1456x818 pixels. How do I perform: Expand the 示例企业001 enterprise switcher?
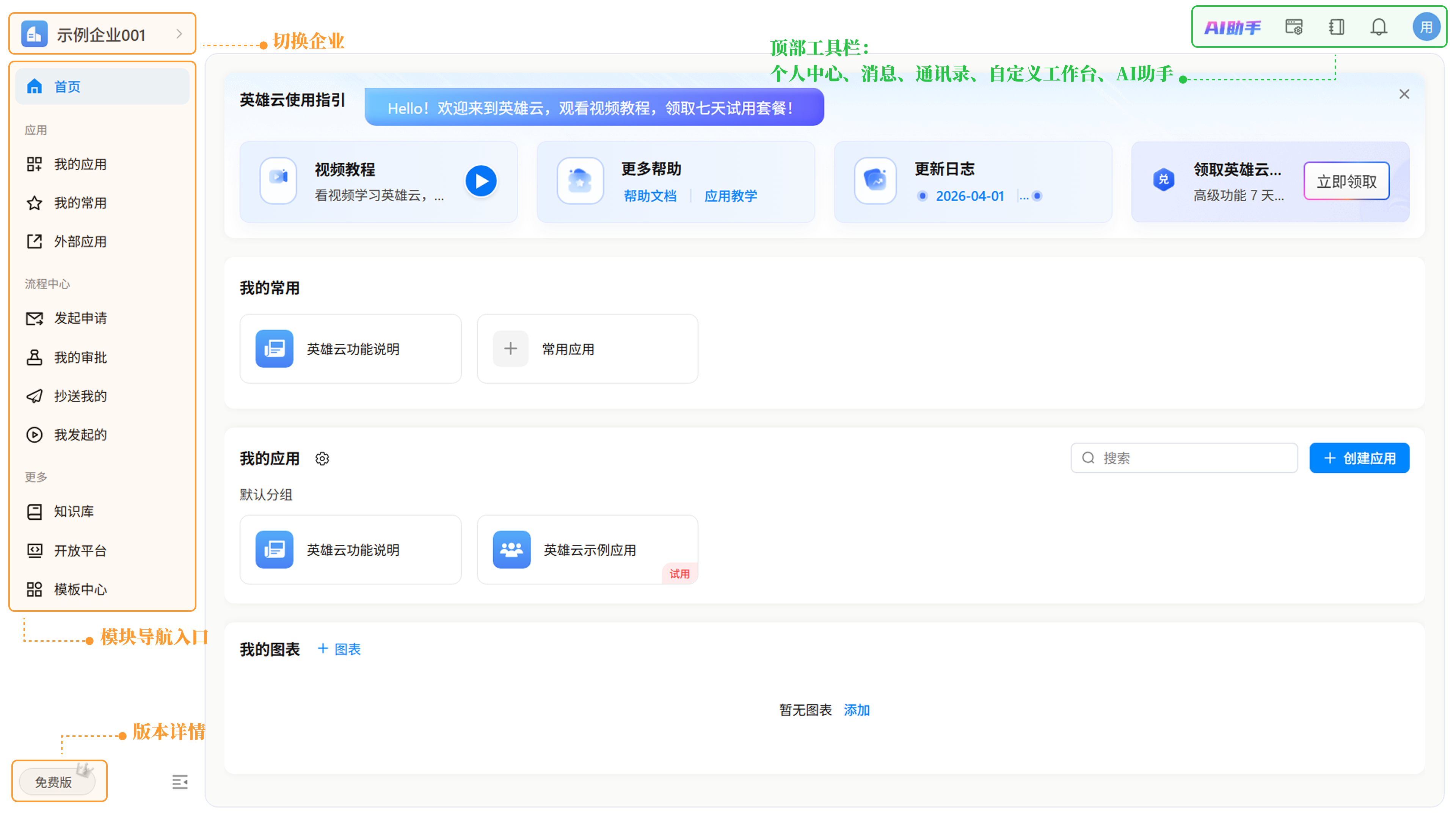coord(102,34)
